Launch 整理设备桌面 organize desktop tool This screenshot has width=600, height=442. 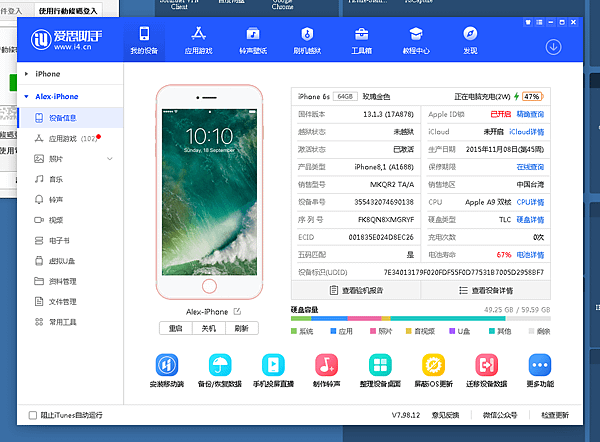click(380, 370)
